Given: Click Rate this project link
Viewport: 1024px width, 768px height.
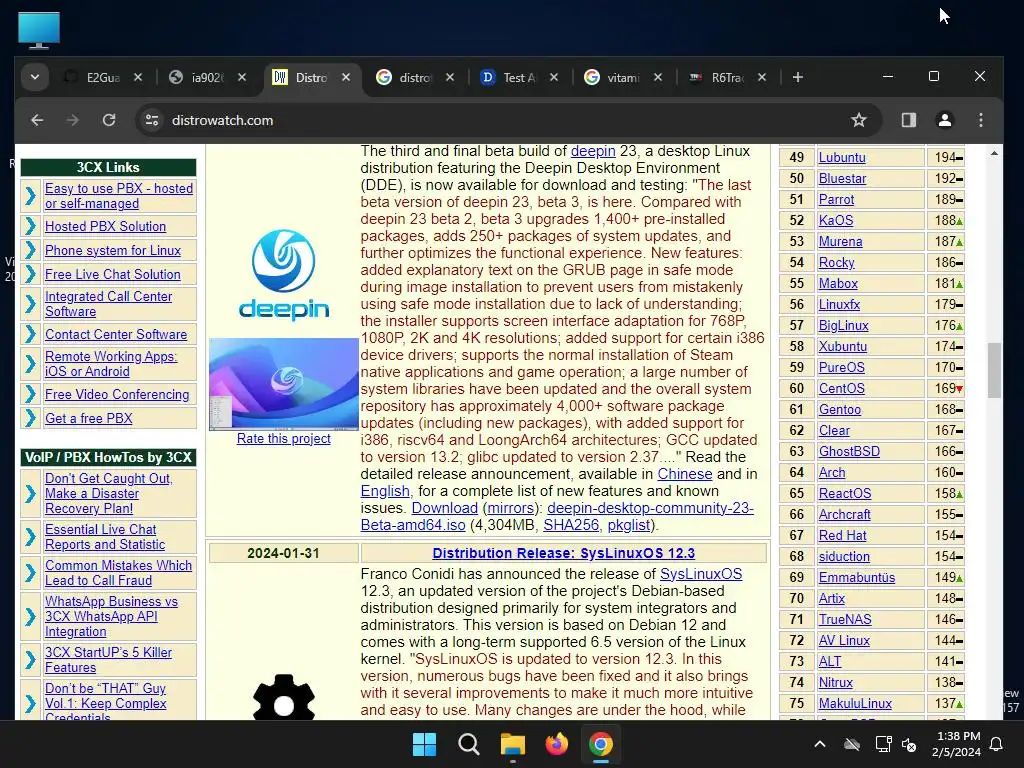Looking at the screenshot, I should point(283,439).
